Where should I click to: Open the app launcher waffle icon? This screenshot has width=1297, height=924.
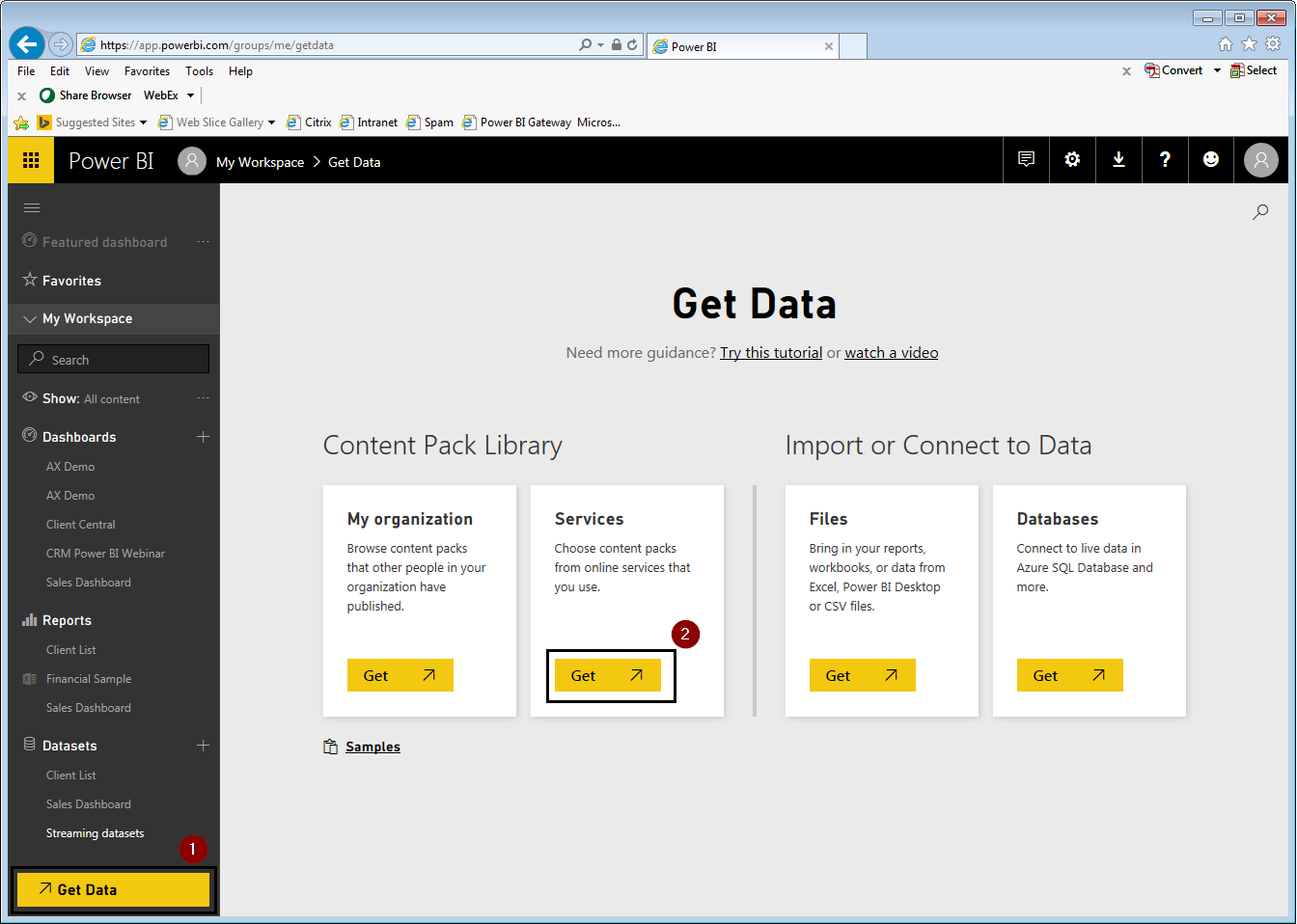(x=30, y=159)
